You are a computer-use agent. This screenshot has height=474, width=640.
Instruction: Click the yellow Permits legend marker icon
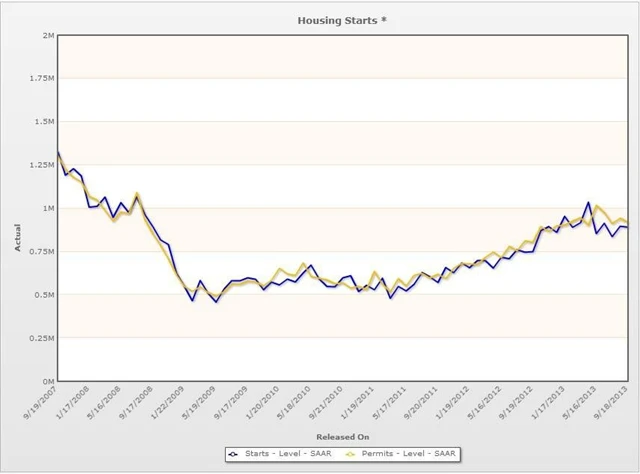[x=347, y=454]
